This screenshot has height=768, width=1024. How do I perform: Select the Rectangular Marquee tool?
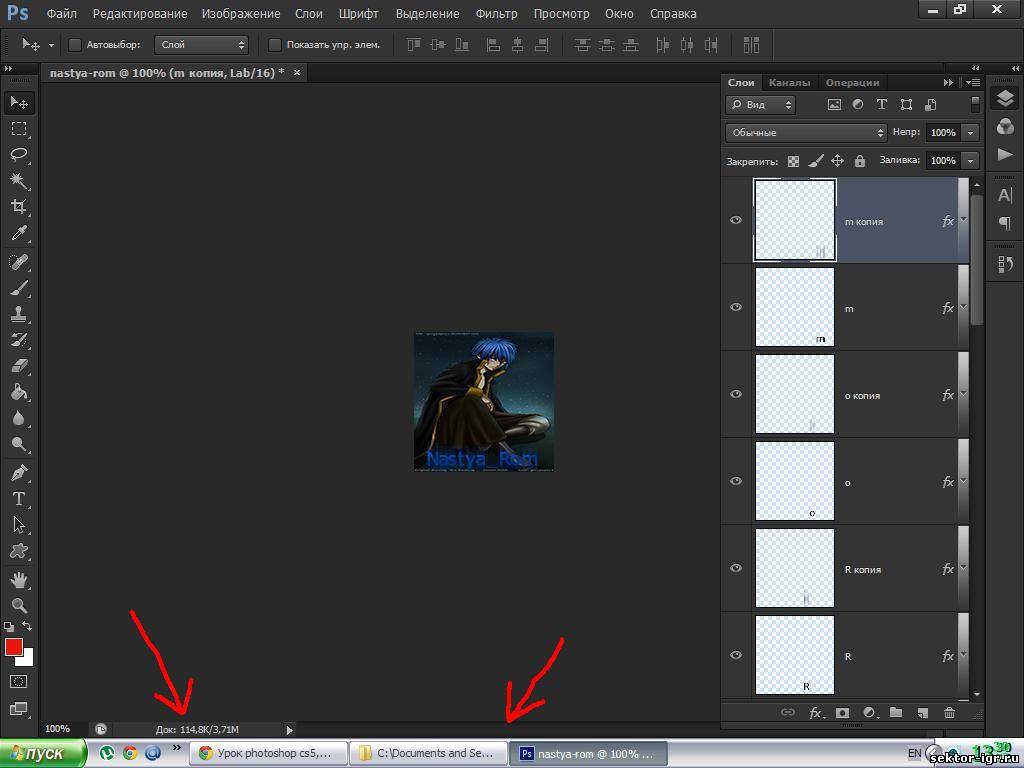(x=19, y=129)
